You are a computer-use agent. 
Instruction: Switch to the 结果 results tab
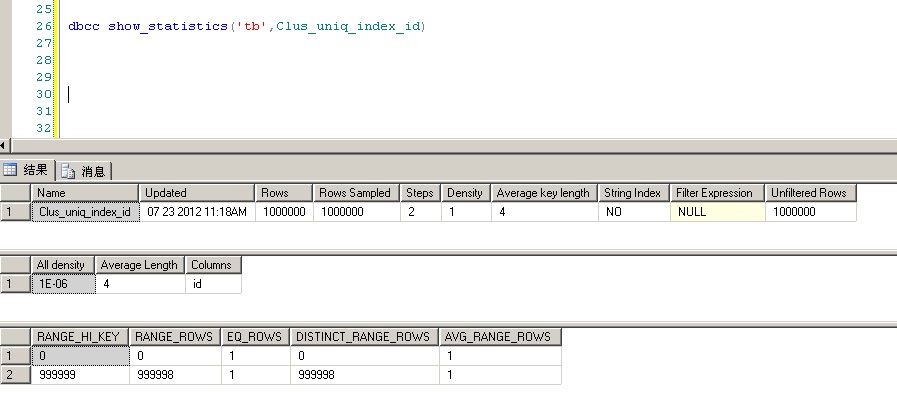point(27,170)
